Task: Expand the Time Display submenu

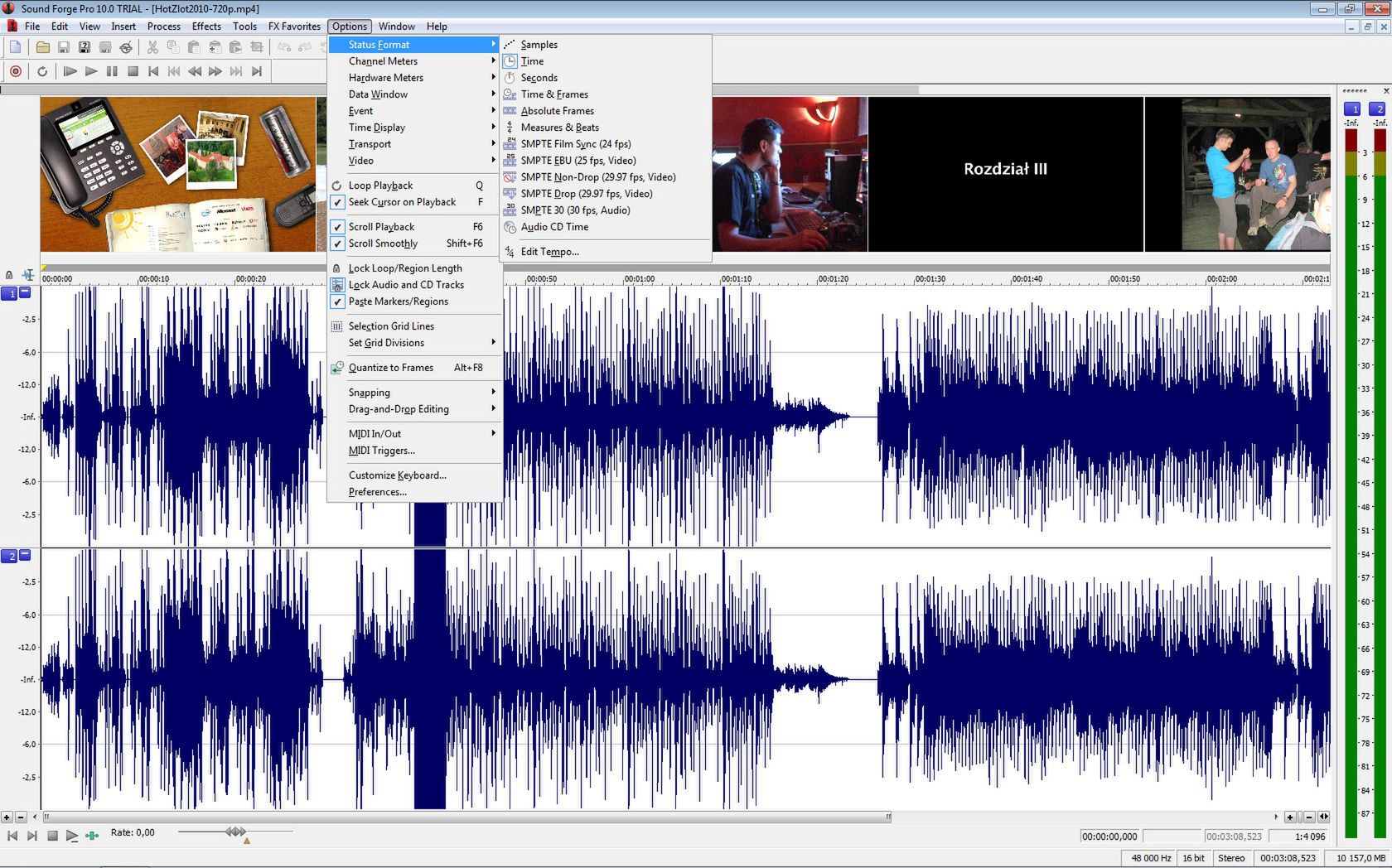Action: pyautogui.click(x=415, y=128)
